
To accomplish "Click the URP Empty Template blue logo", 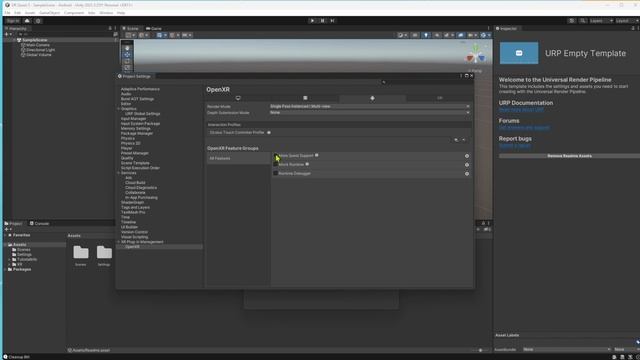I will (519, 53).
